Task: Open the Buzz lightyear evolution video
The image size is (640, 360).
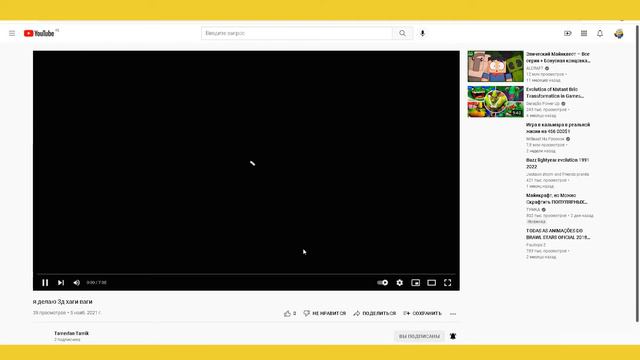Action: coord(558,163)
